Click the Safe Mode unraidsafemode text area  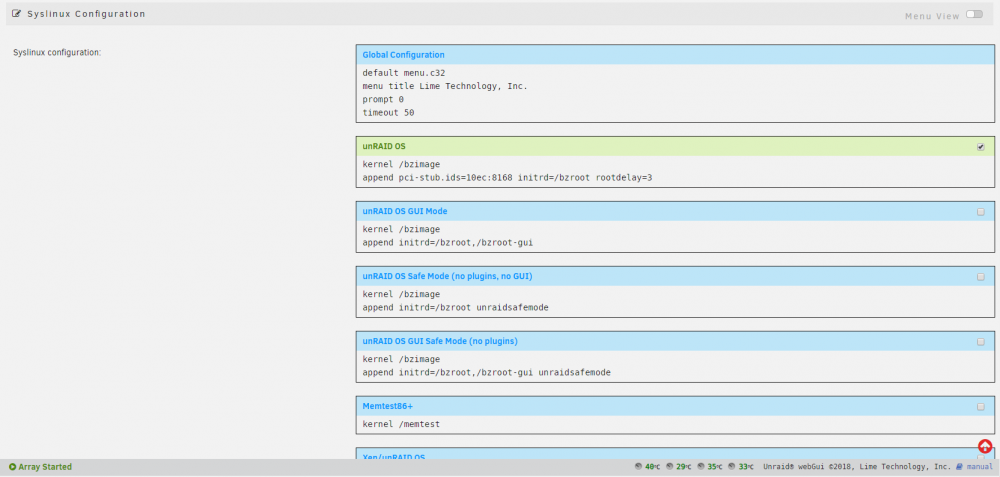tap(675, 301)
